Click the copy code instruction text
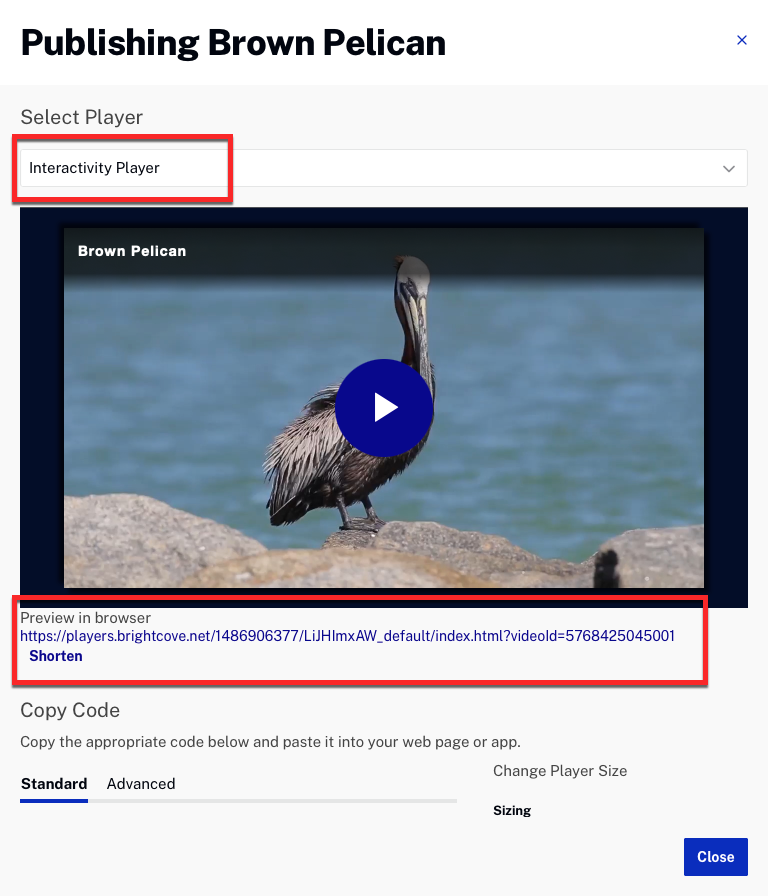The height and width of the screenshot is (896, 768). pyautogui.click(x=270, y=742)
